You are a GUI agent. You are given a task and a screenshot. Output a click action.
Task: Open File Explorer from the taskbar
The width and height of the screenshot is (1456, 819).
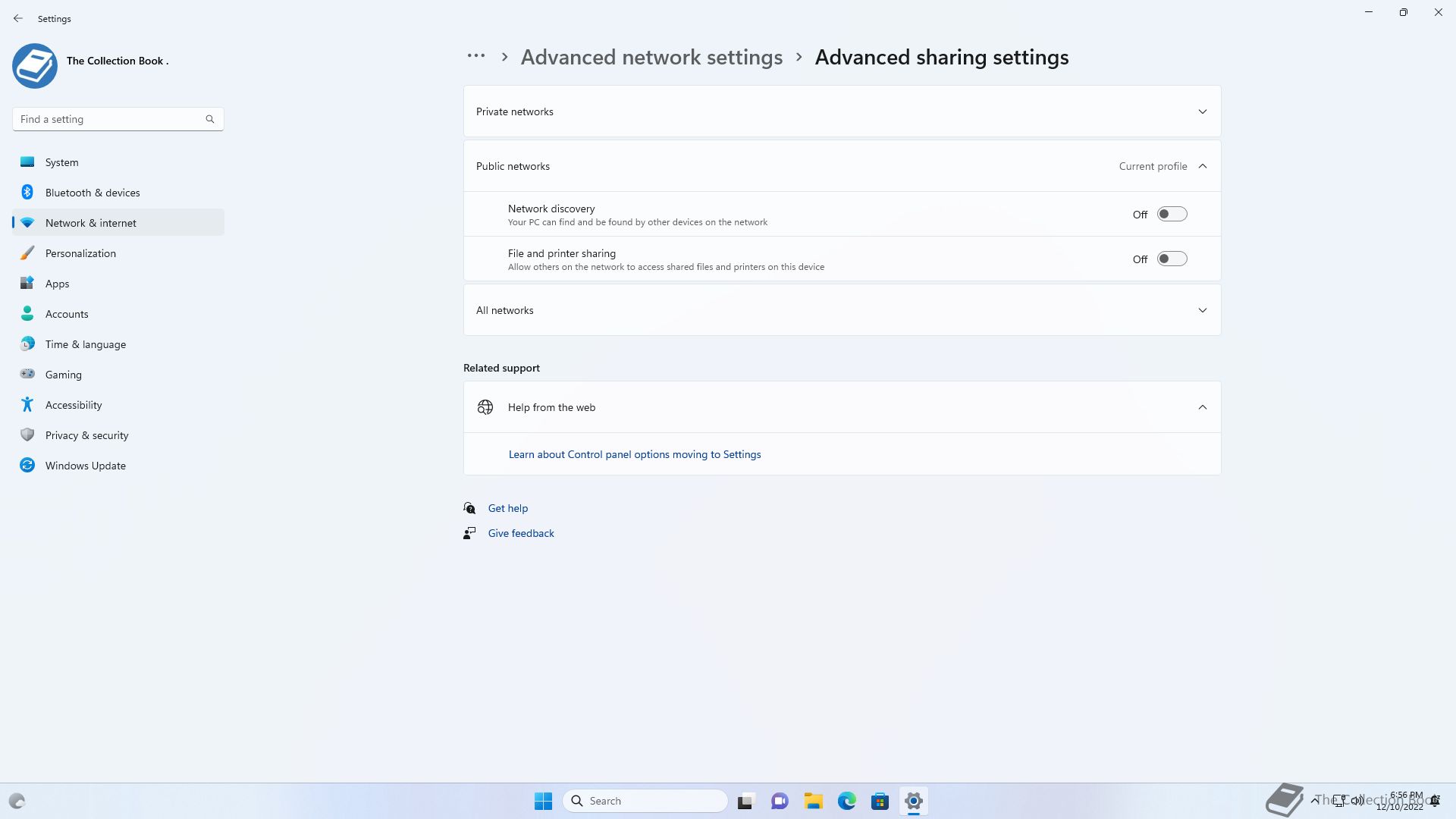click(813, 801)
